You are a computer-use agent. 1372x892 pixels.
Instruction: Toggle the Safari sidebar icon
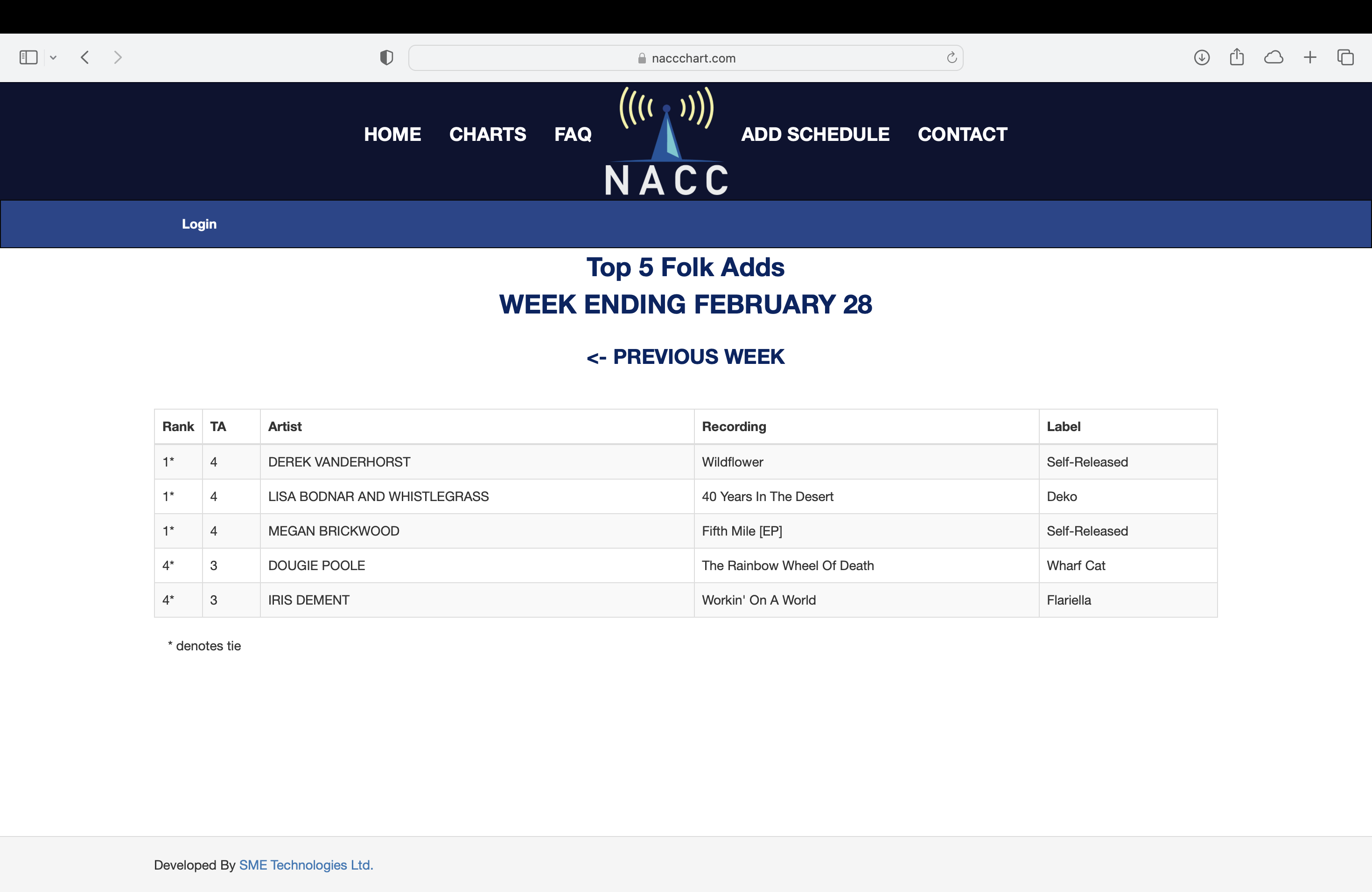28,58
